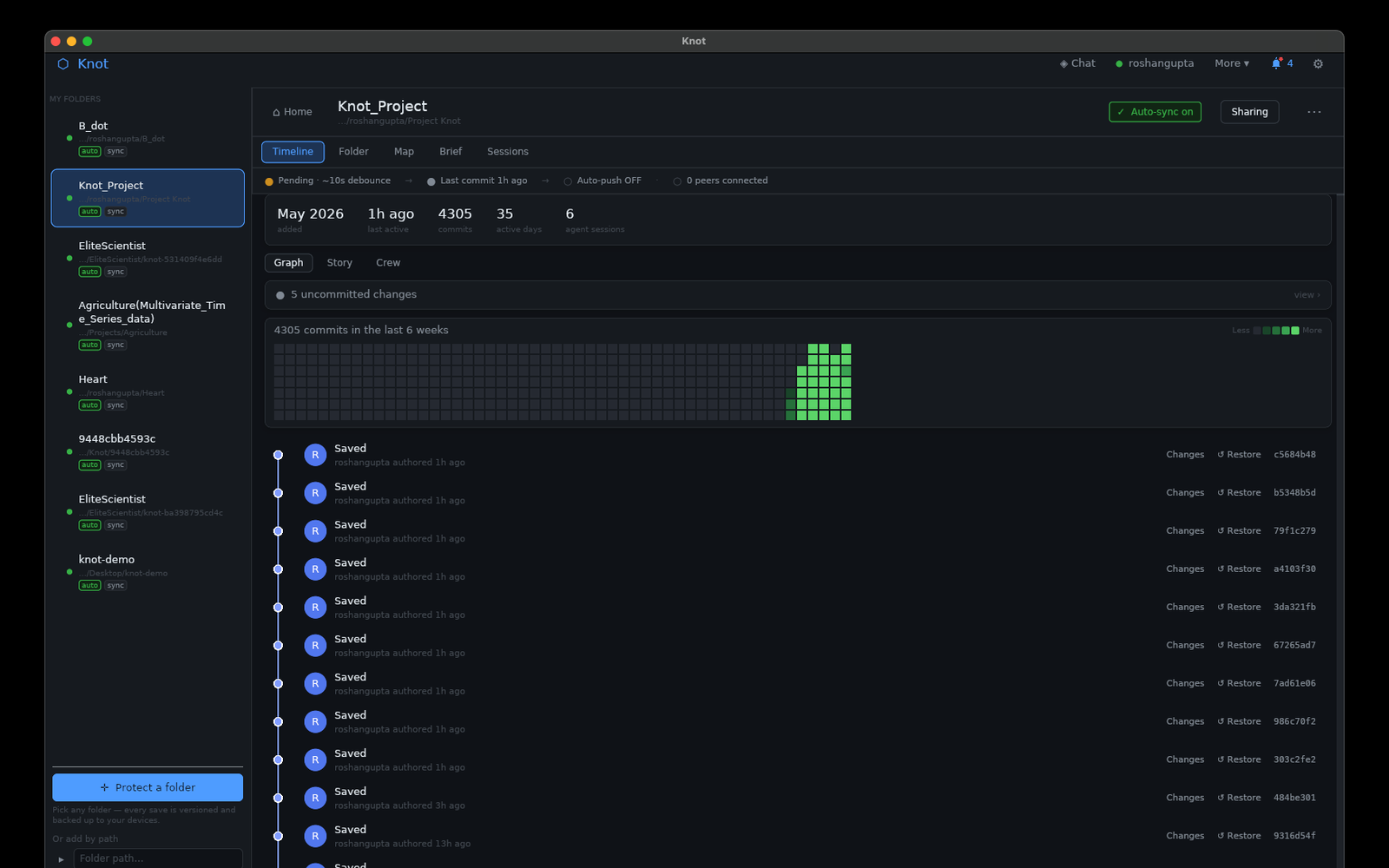This screenshot has width=1389, height=868.
Task: Switch to the Sessions tab
Action: click(x=508, y=152)
